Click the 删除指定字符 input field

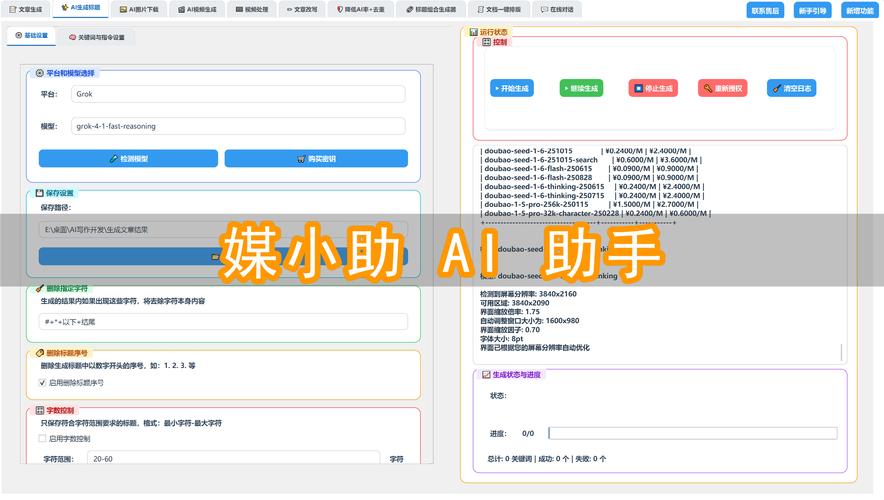tap(223, 321)
